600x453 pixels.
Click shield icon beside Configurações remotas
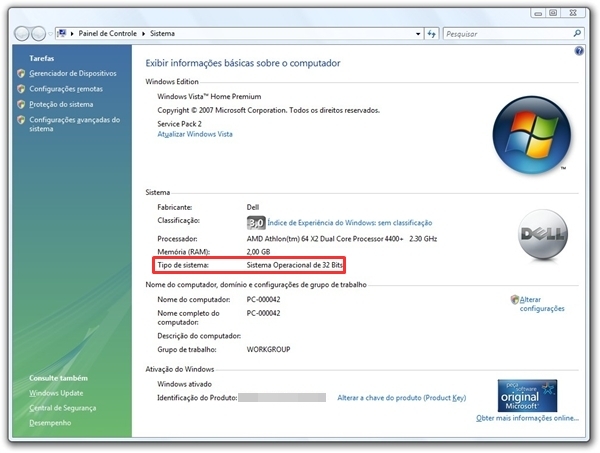pyautogui.click(x=21, y=89)
